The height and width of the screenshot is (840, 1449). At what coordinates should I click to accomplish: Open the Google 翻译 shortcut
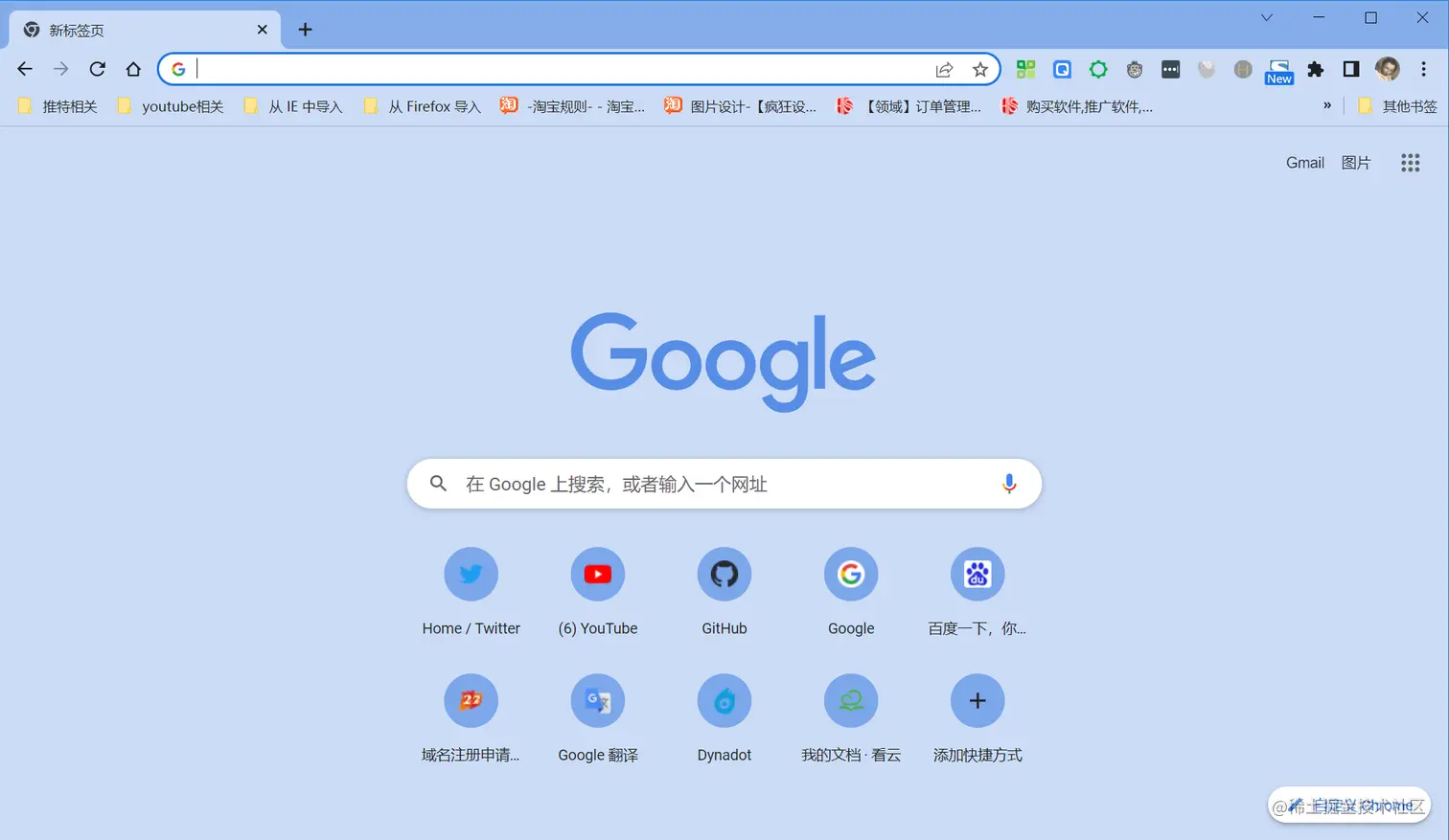click(597, 718)
